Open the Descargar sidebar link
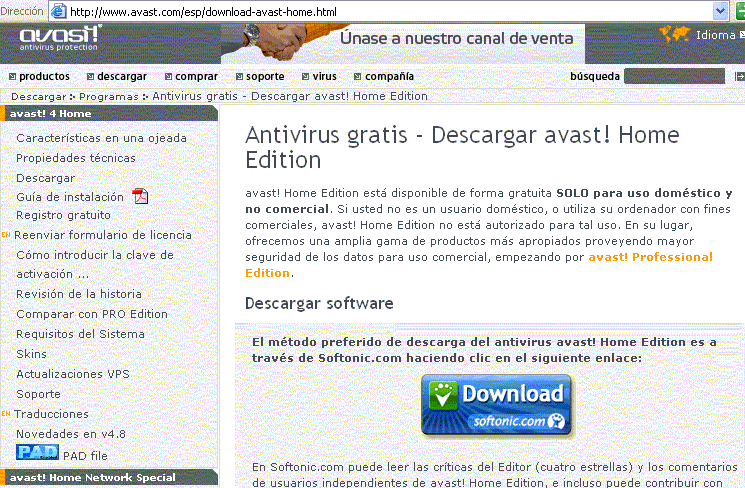Image resolution: width=745 pixels, height=488 pixels. (x=46, y=178)
